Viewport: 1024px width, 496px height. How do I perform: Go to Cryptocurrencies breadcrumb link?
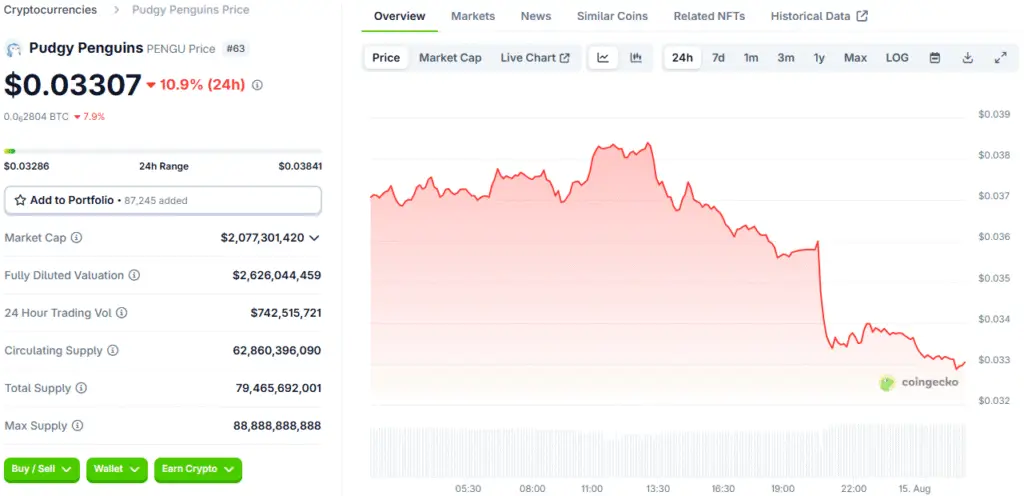(50, 10)
